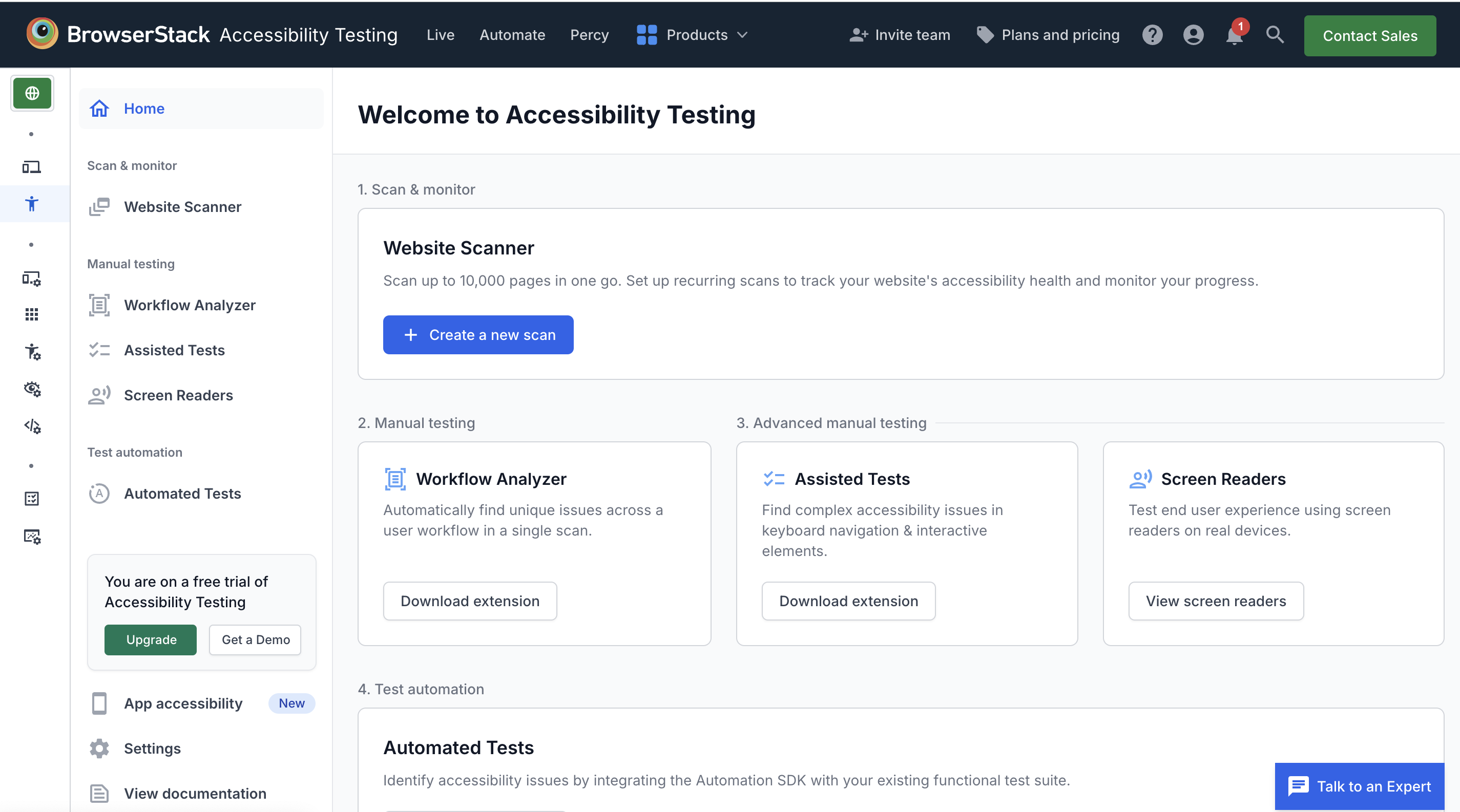
Task: Click the Screen Readers sidebar icon
Action: 99,394
